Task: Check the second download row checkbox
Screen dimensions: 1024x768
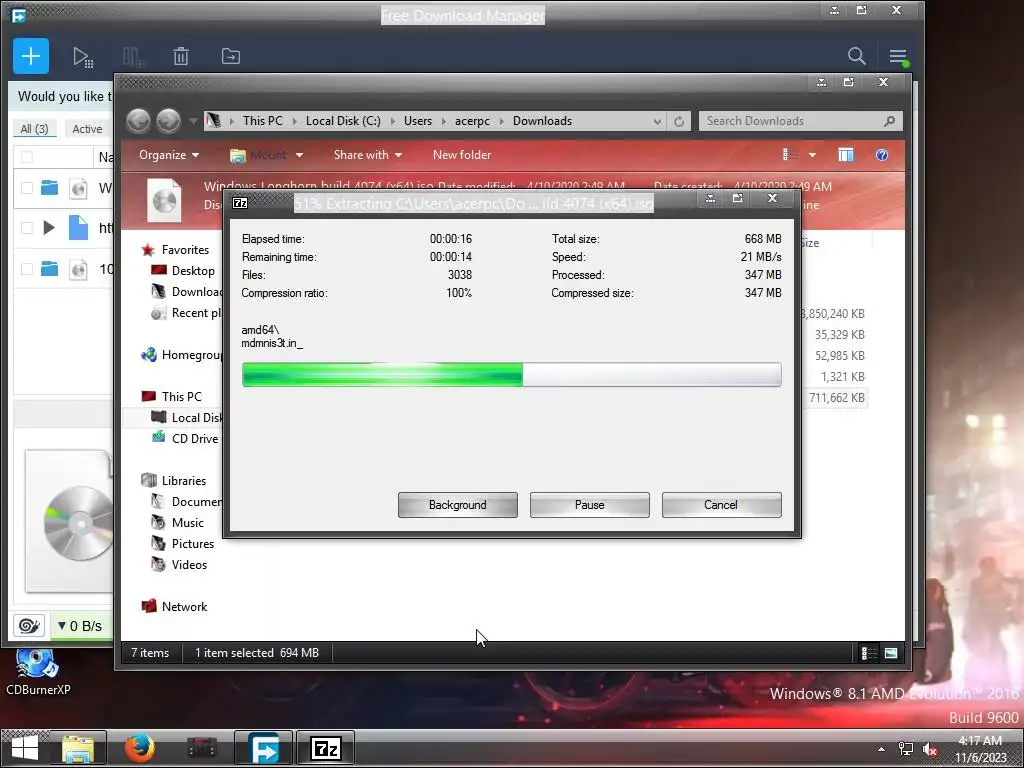Action: point(27,228)
